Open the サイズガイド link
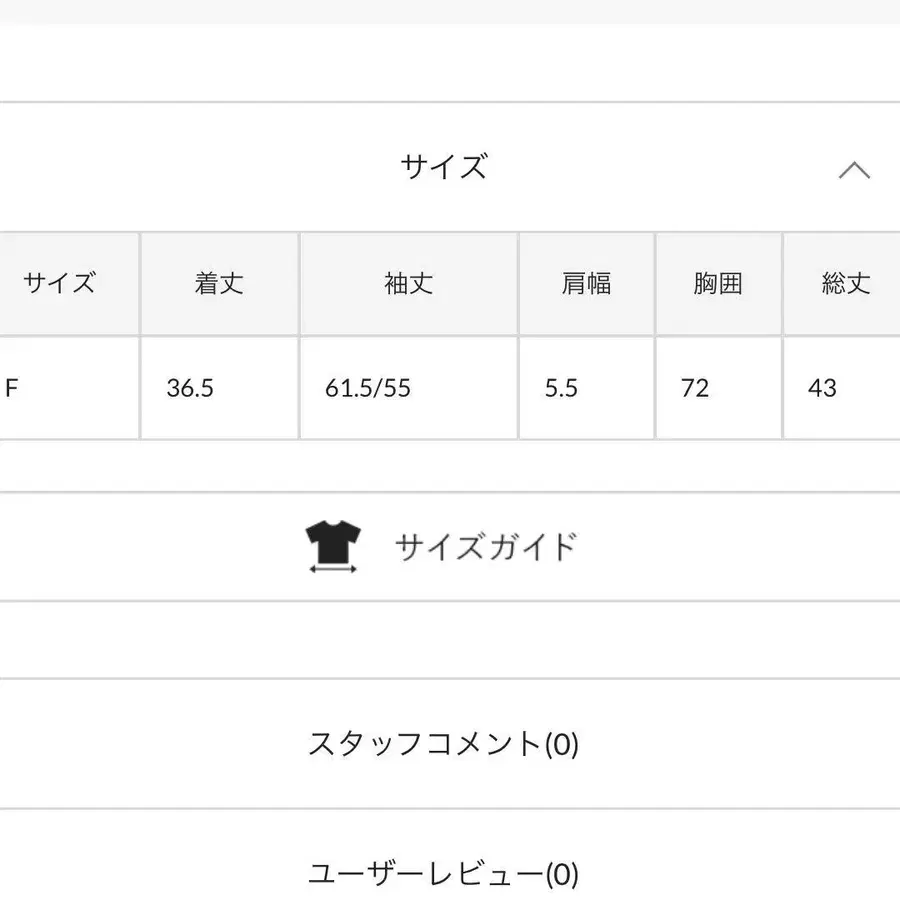 pos(486,547)
